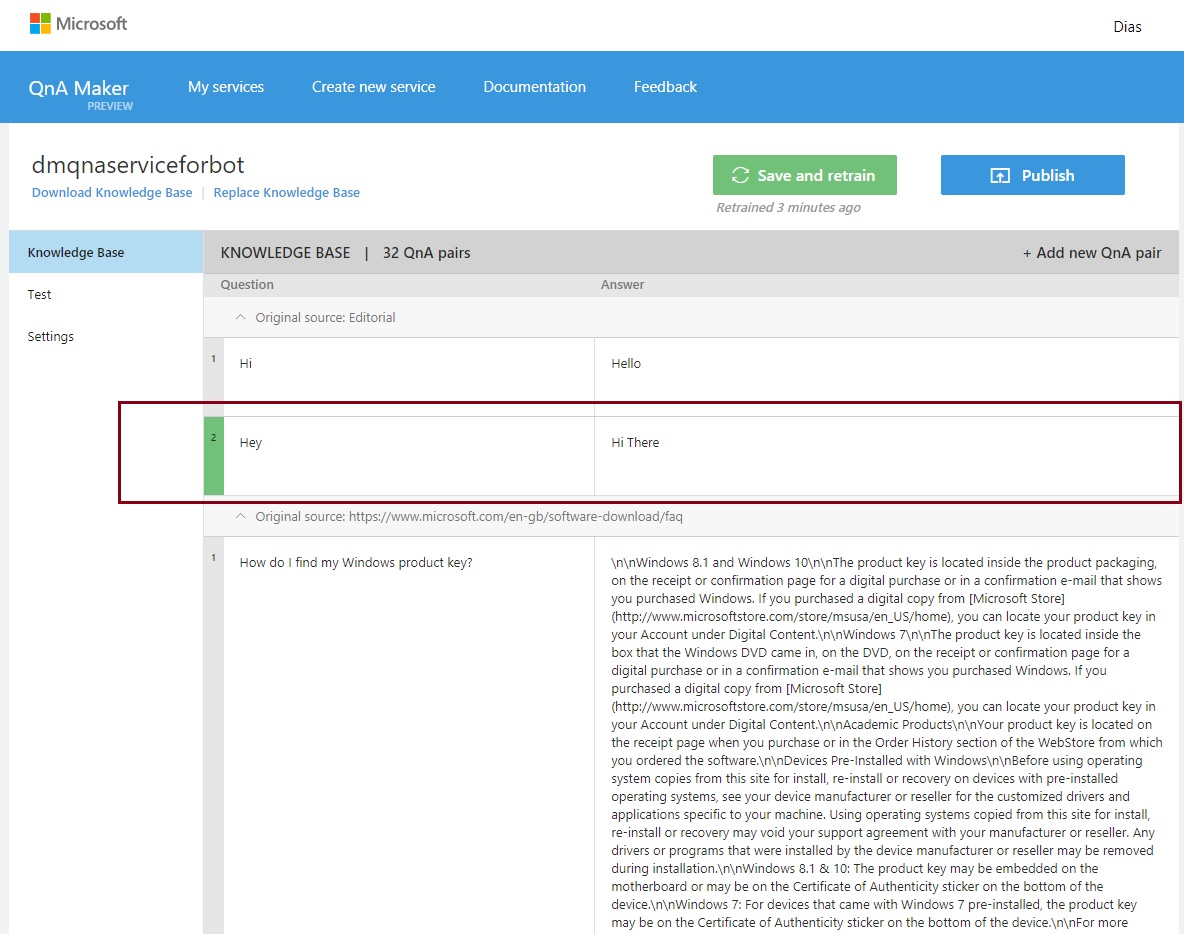Viewport: 1184px width, 934px height.
Task: Click the Dias account name
Action: [x=1127, y=27]
